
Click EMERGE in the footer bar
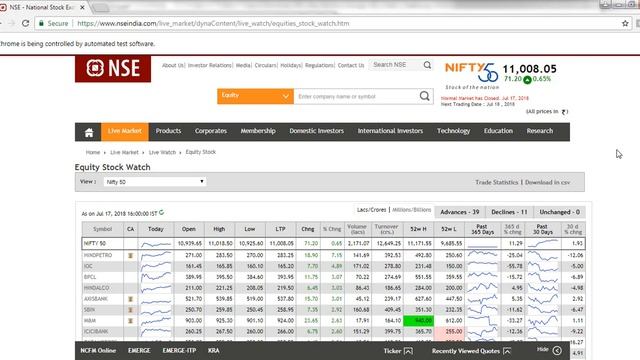(x=139, y=351)
